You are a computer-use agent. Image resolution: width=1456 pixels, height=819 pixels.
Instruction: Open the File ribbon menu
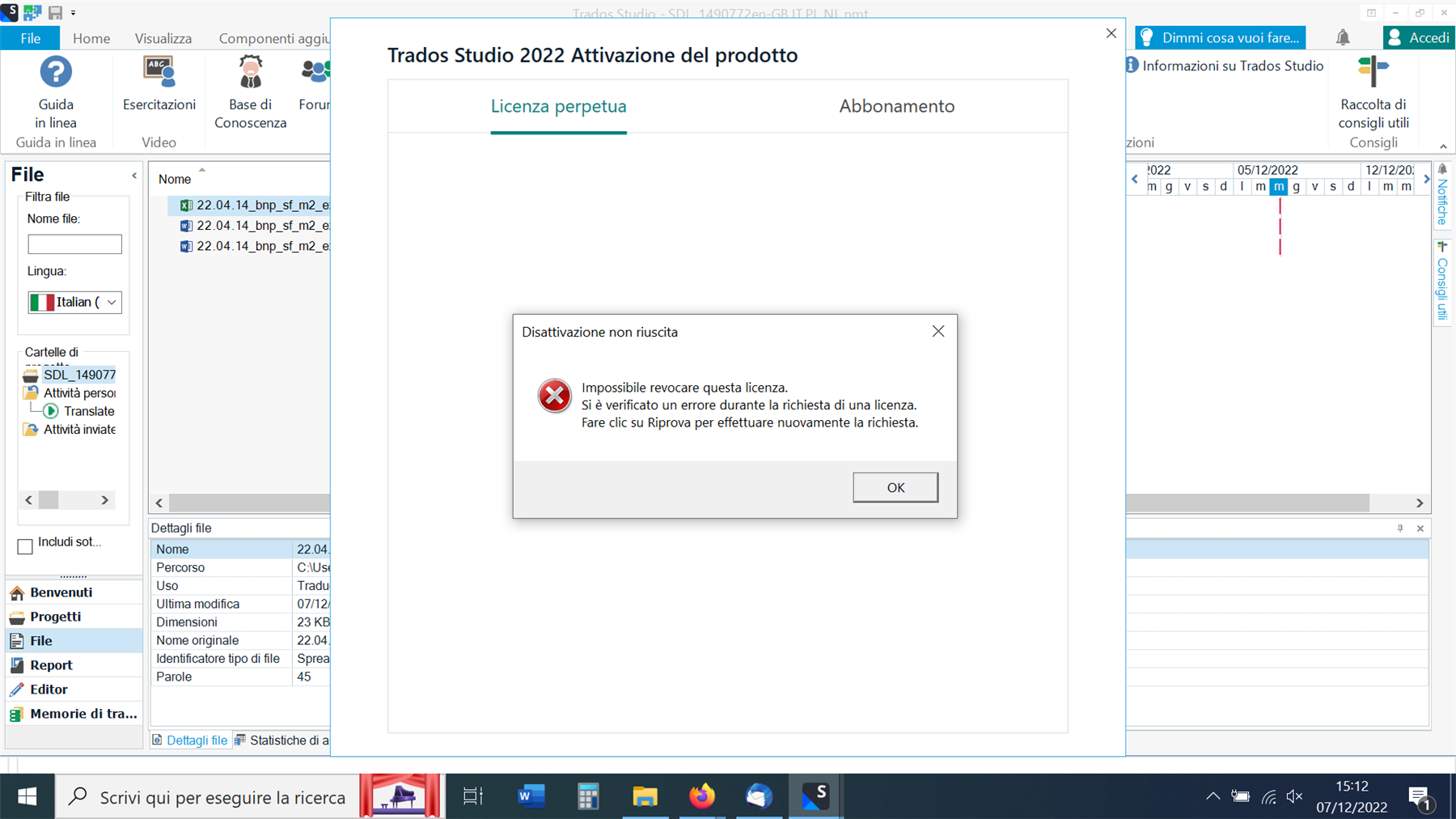pos(30,37)
